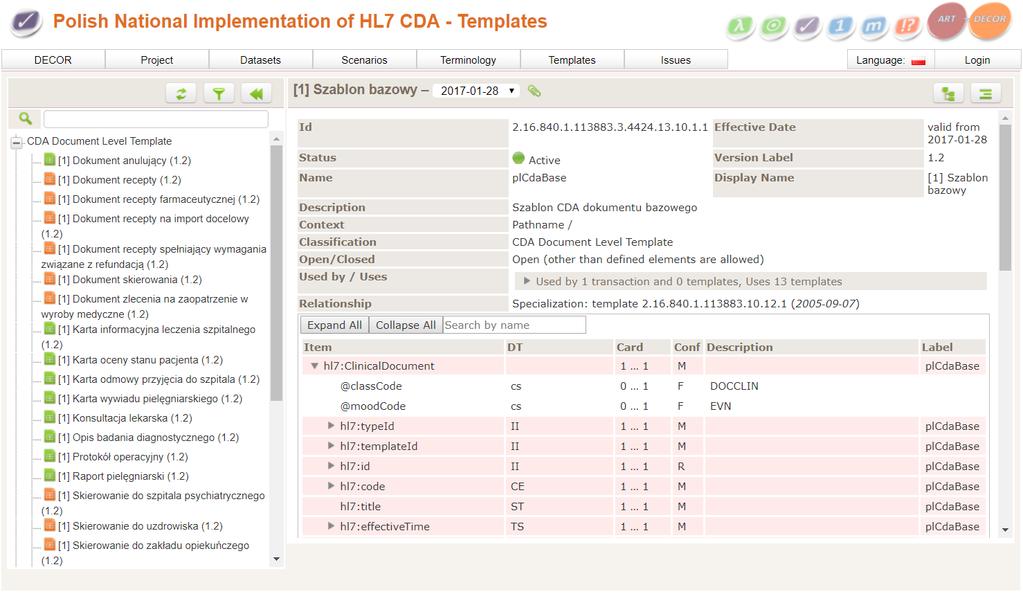Expand the hl7:typeId row
1023x594 pixels.
pos(331,426)
